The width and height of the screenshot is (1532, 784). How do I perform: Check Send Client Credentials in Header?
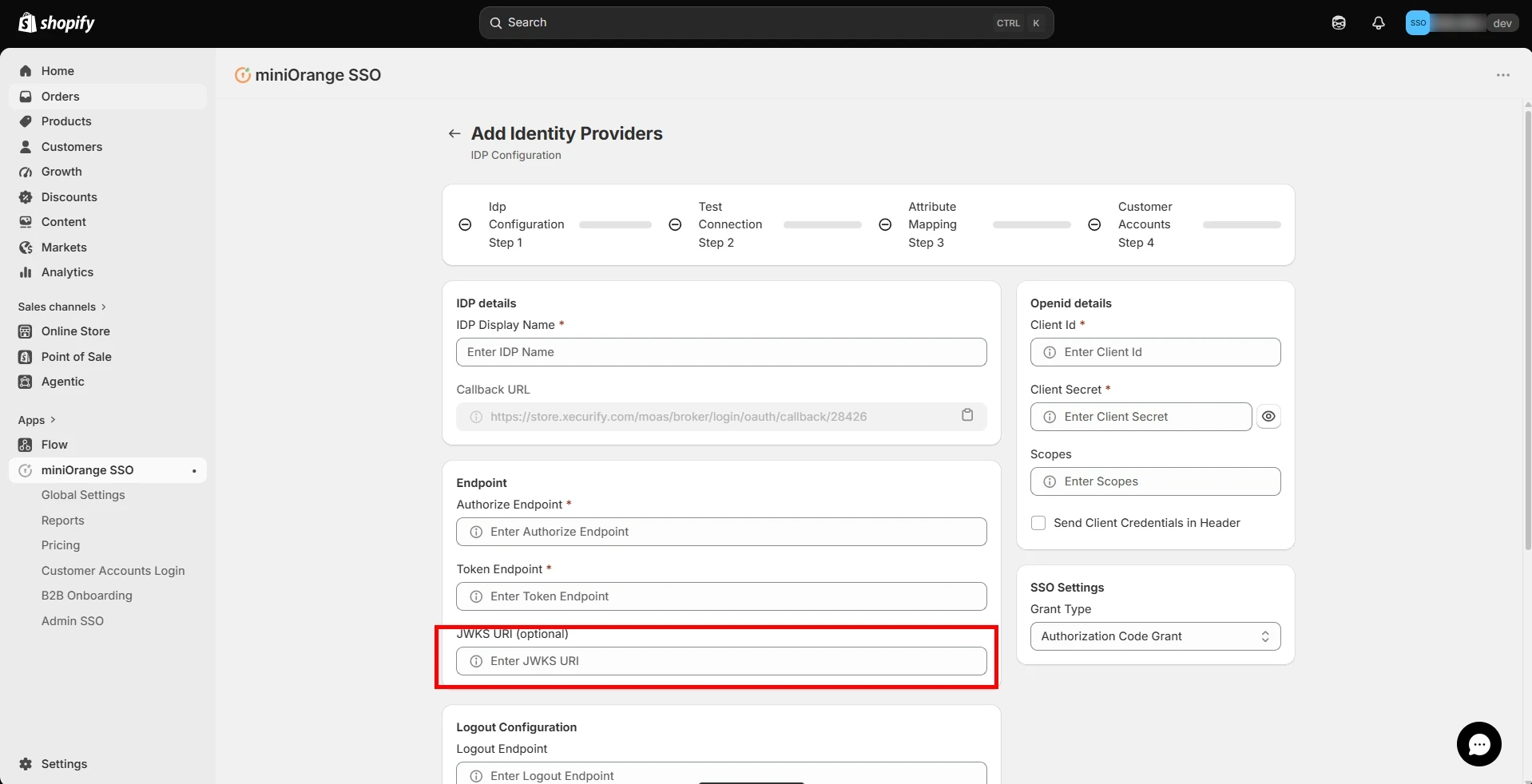tap(1038, 523)
